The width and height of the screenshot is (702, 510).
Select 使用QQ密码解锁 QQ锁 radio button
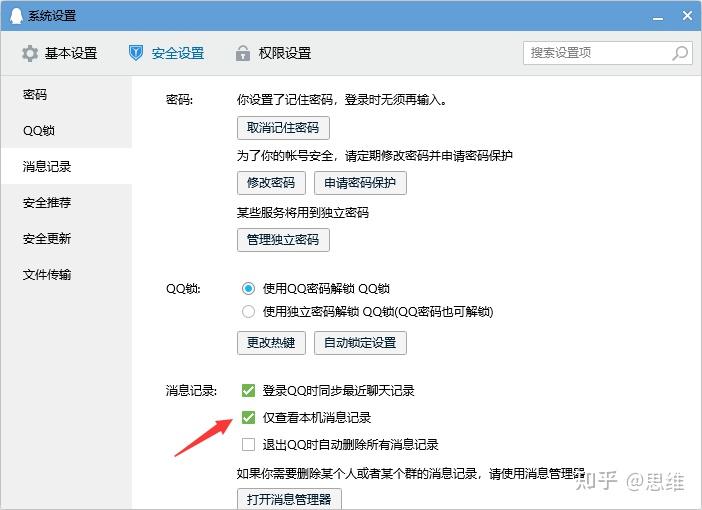coord(248,288)
